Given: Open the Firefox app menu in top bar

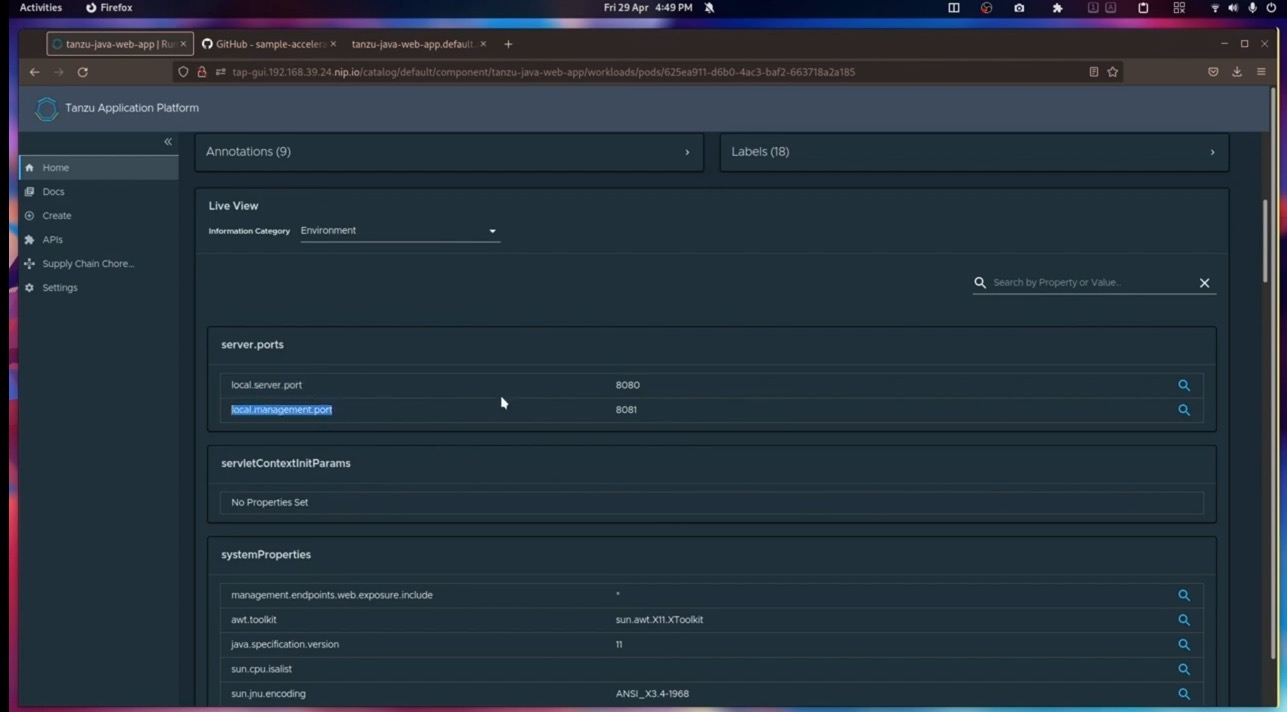Looking at the screenshot, I should 109,7.
